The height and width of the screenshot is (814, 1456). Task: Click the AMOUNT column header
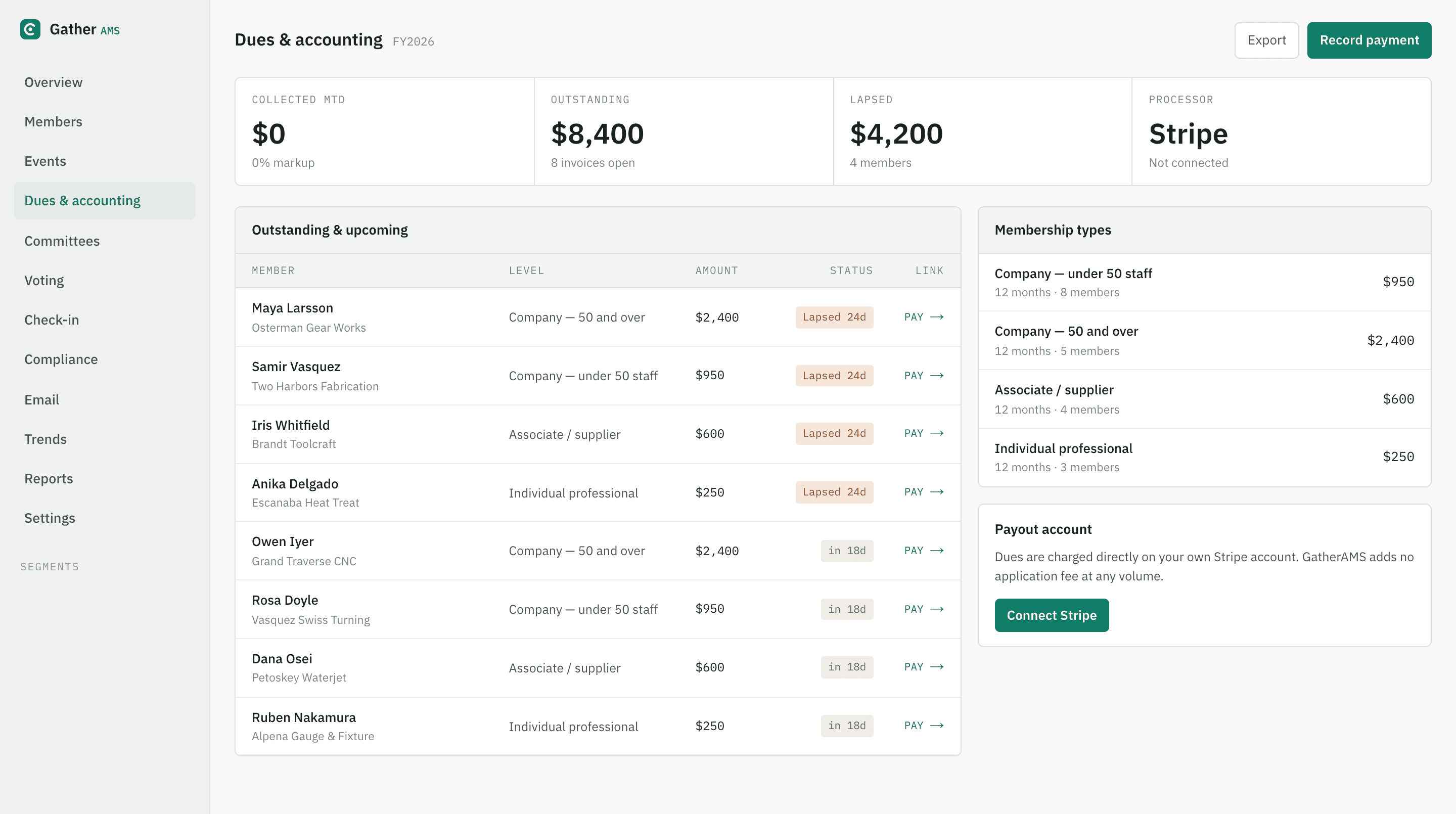(717, 271)
